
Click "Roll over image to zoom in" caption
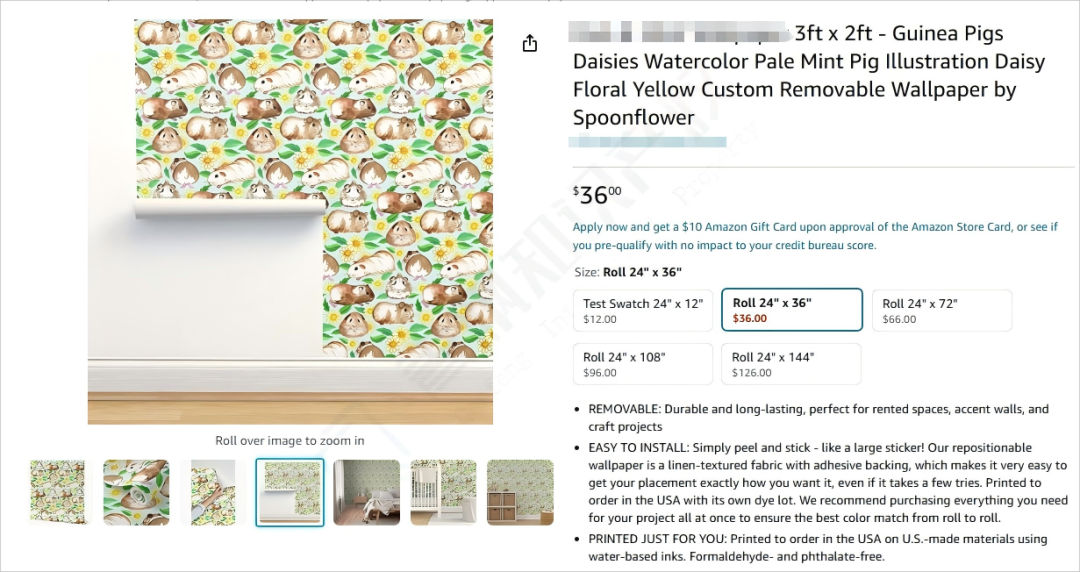(290, 441)
